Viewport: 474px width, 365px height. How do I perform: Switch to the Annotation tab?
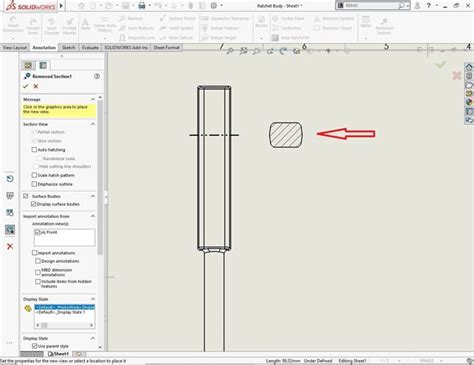[44, 48]
